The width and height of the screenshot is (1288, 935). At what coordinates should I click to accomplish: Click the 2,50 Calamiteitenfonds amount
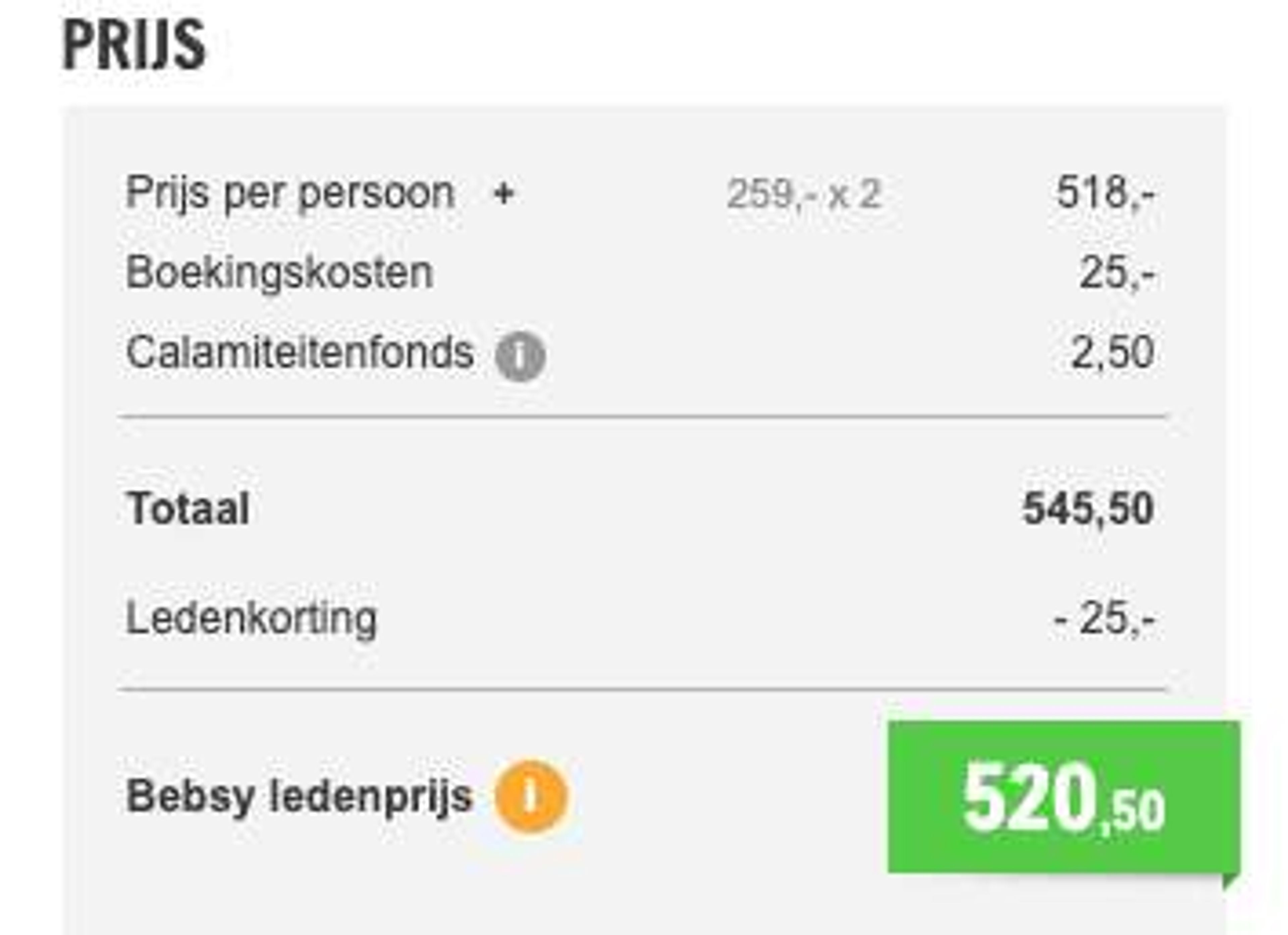(1113, 352)
